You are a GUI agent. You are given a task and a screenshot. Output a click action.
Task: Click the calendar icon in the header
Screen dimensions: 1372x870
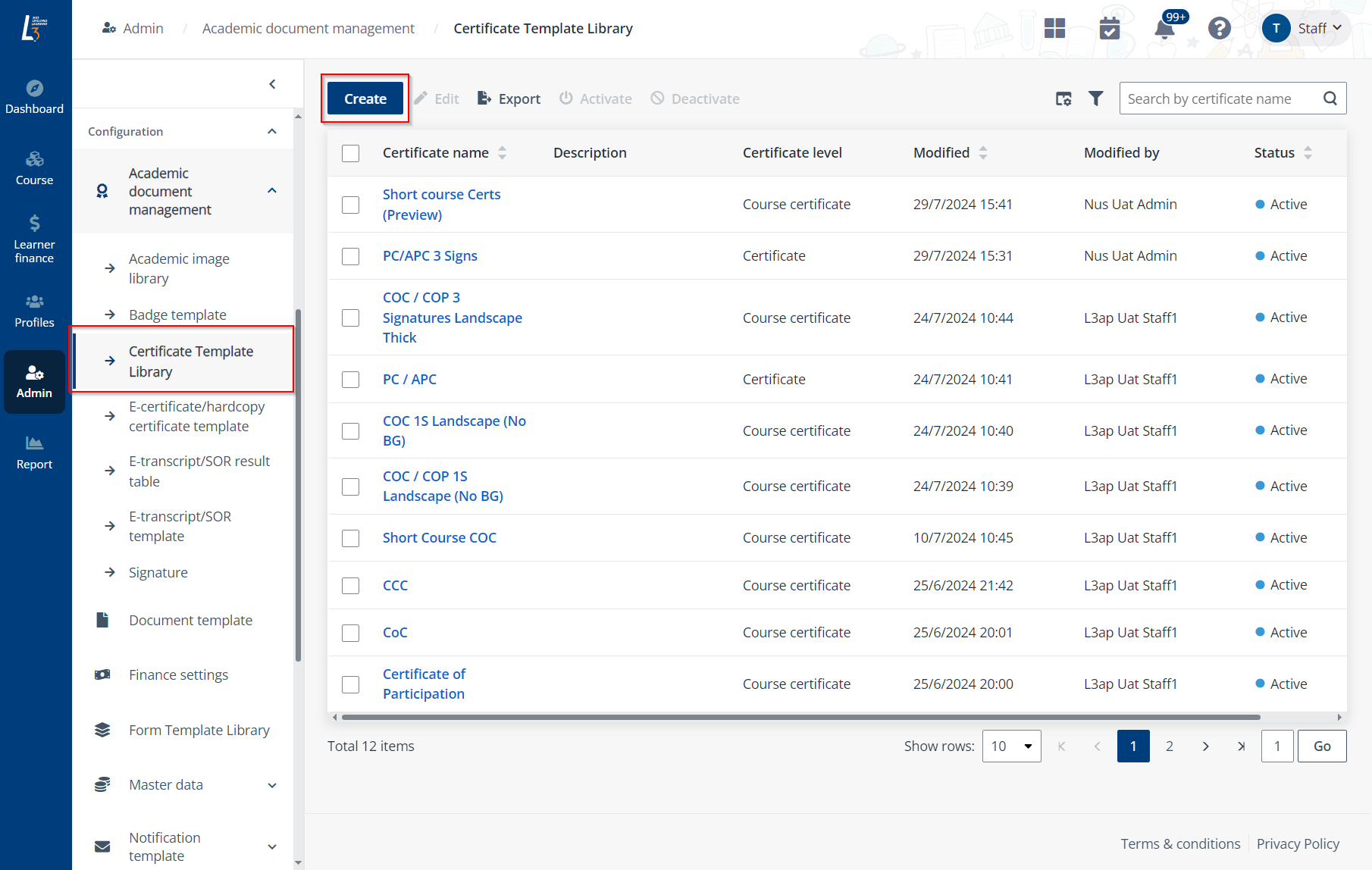(1110, 28)
